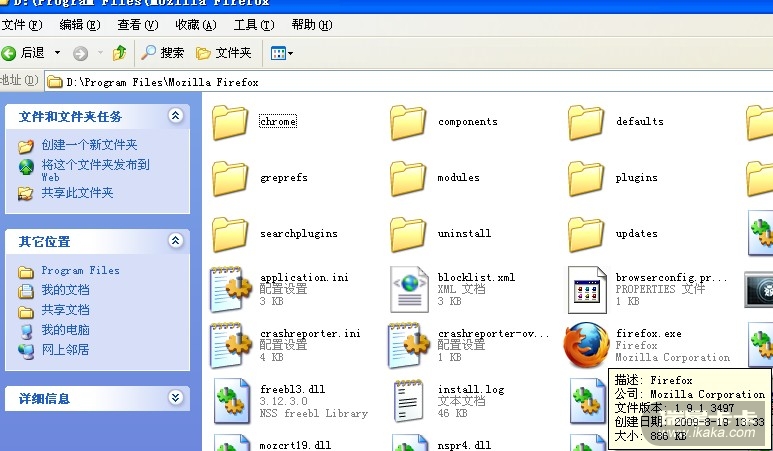Toggle the Folders (文件夹) pane button
Screen dimensions: 773x451
point(224,53)
